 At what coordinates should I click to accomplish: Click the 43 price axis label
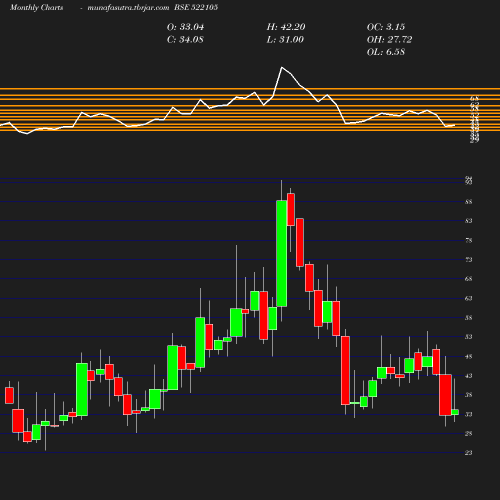(469, 376)
